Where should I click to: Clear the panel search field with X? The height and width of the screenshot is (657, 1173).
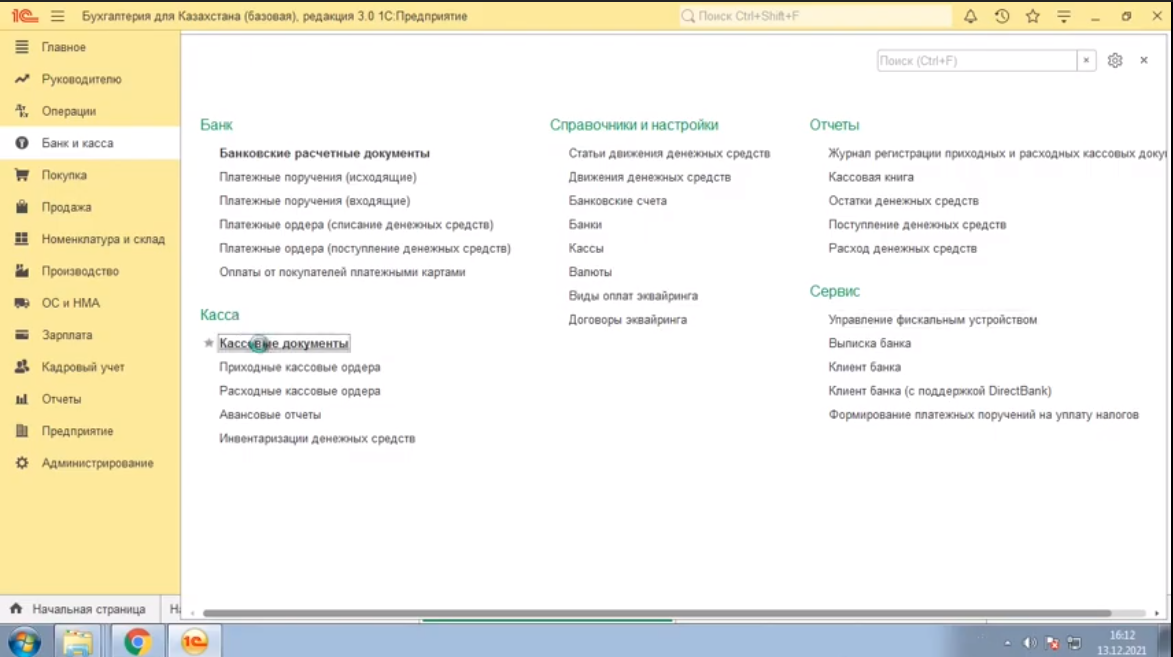1086,61
